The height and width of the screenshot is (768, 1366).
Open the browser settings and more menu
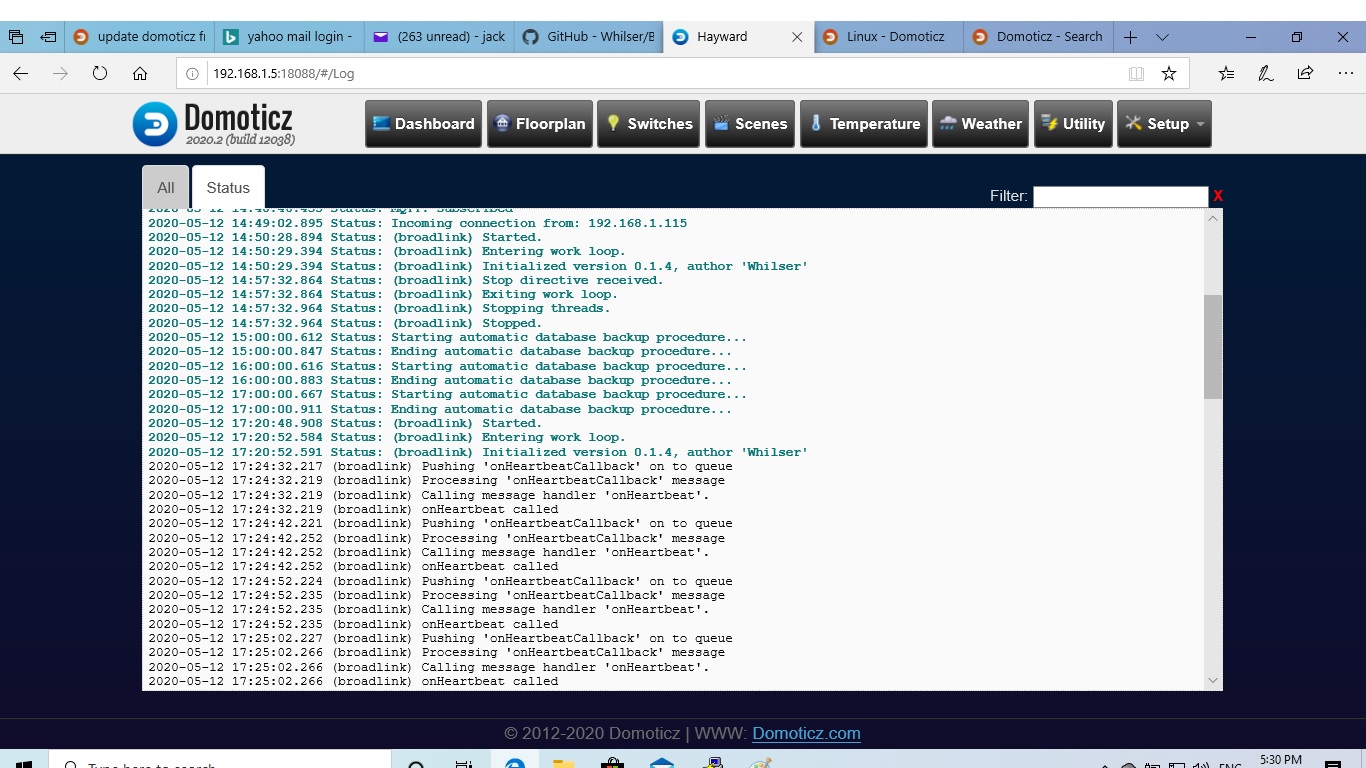1345,73
